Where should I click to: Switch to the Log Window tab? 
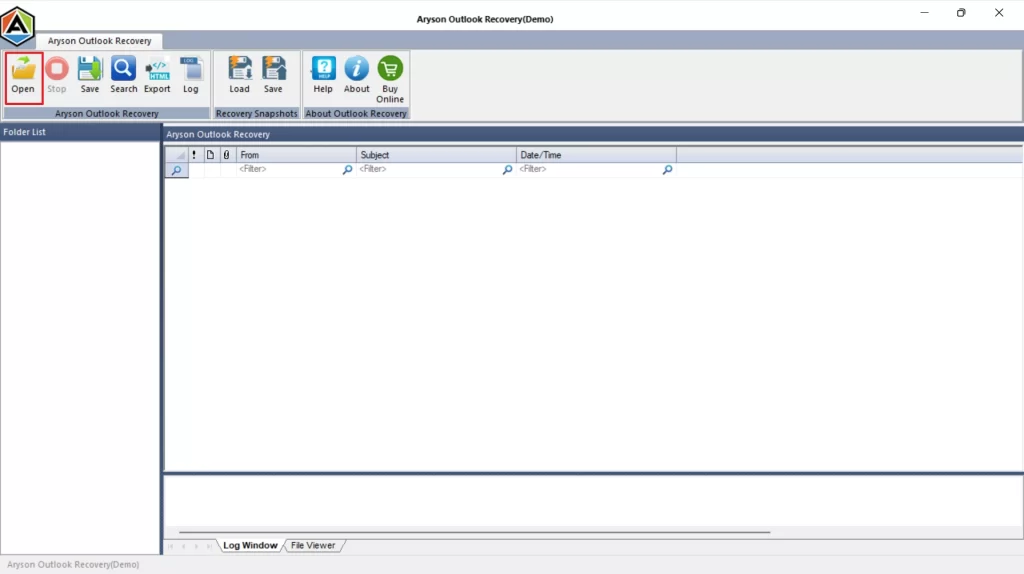250,545
